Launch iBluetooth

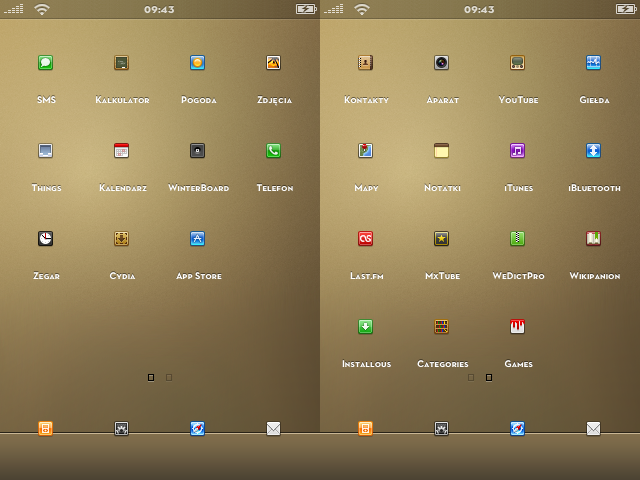593,151
